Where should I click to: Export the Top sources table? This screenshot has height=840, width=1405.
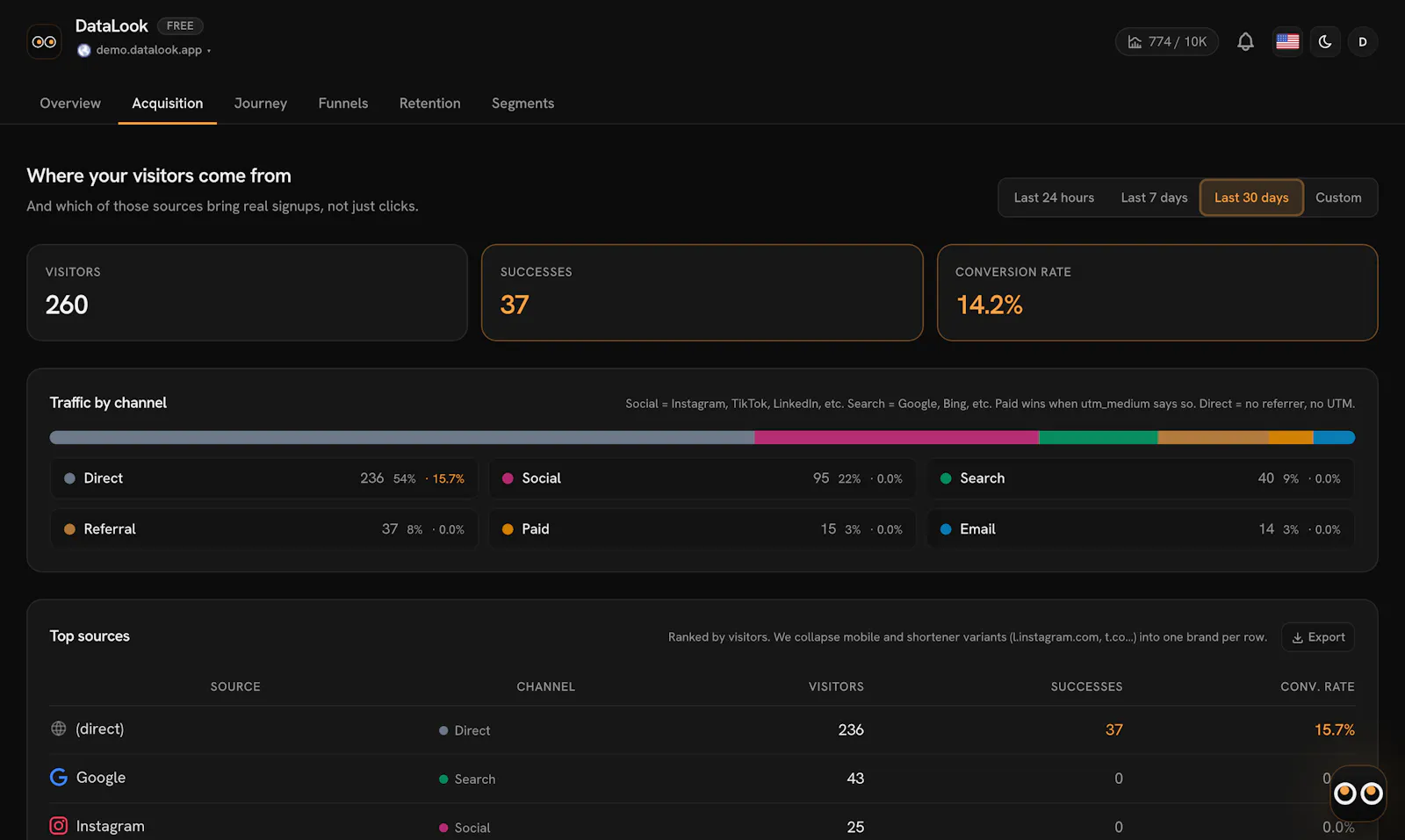click(x=1318, y=637)
